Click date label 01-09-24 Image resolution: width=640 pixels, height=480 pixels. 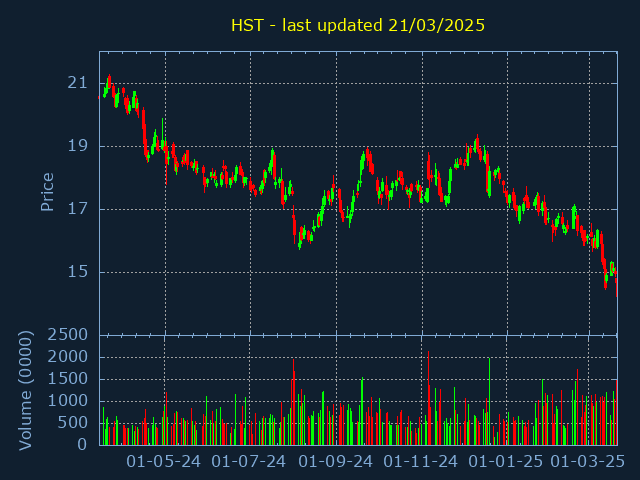tap(336, 462)
